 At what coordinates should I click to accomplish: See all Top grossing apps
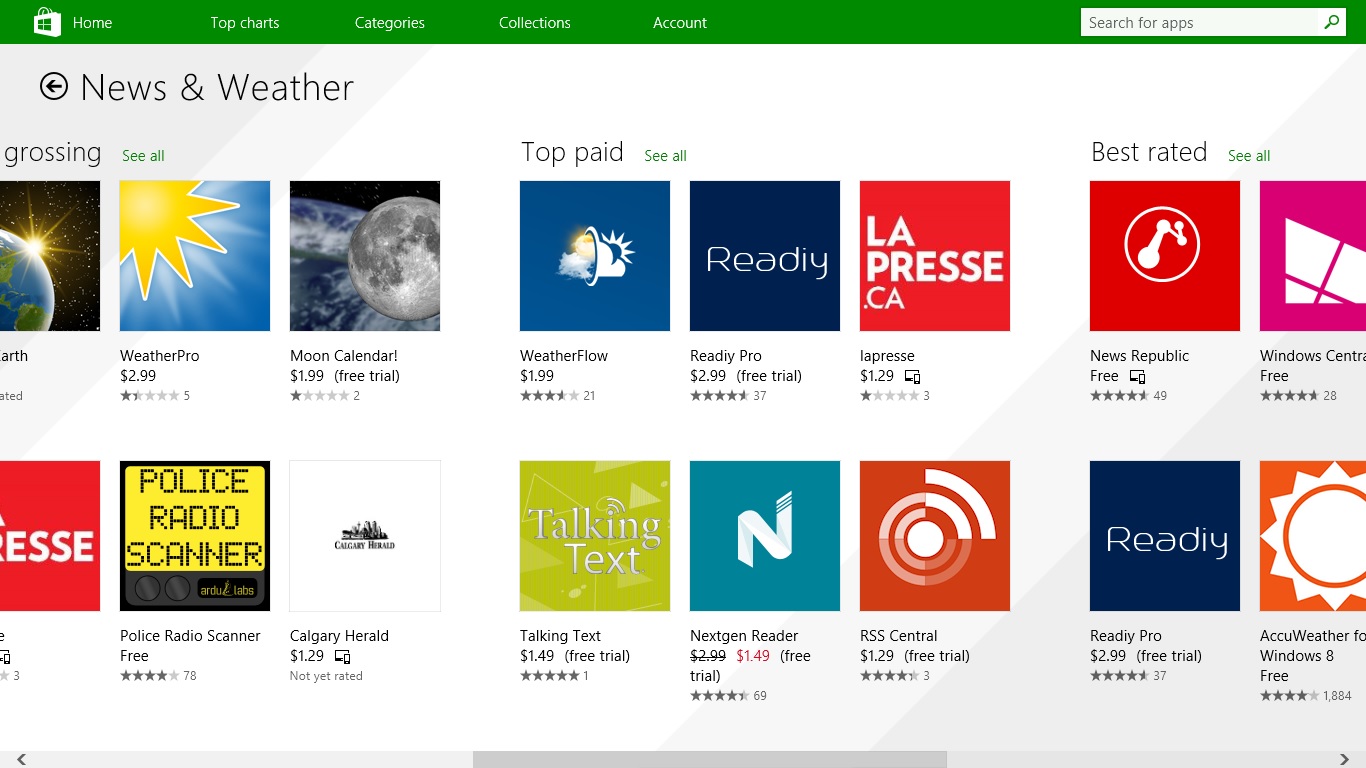143,156
